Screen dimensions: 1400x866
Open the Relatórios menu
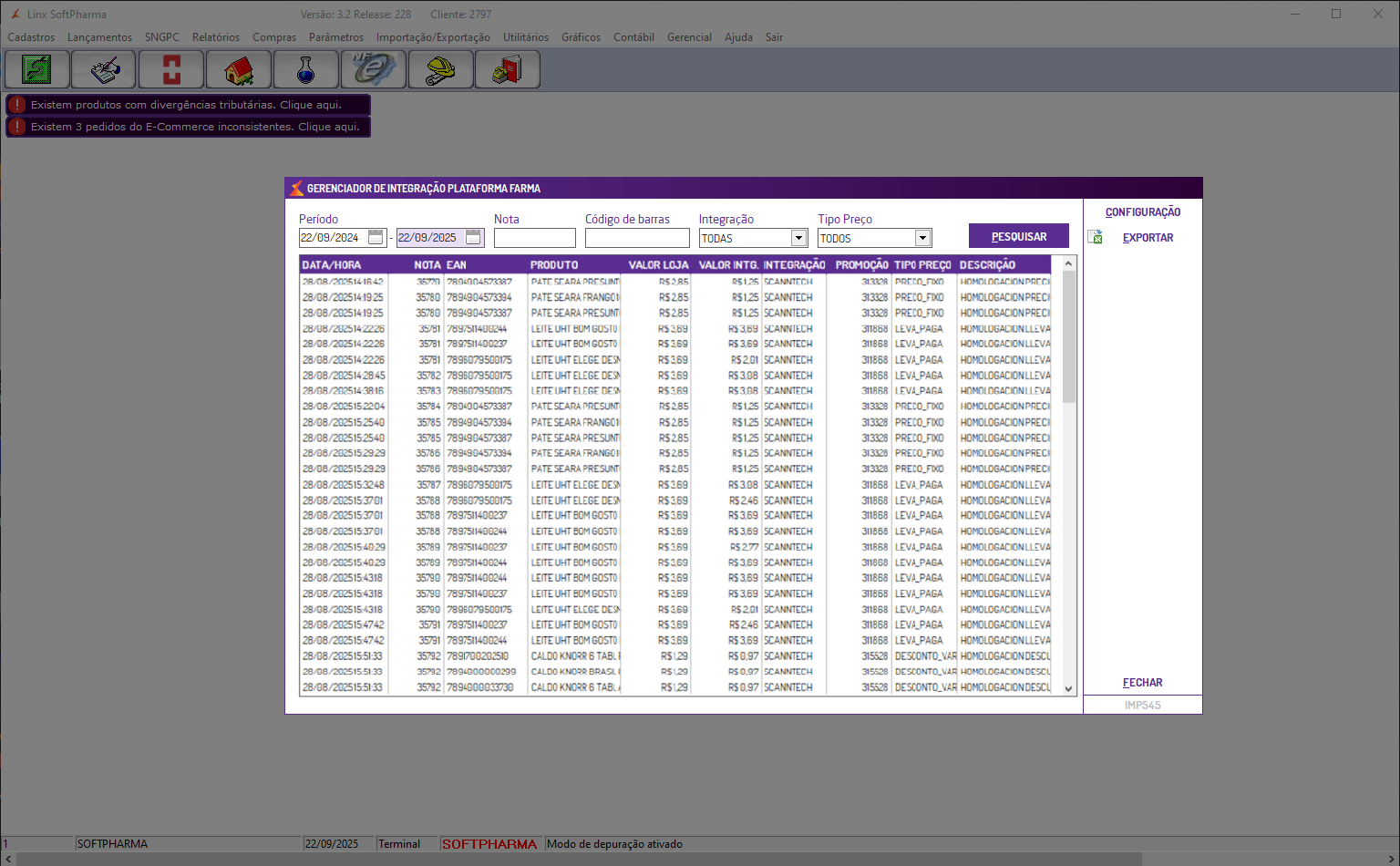pos(216,37)
